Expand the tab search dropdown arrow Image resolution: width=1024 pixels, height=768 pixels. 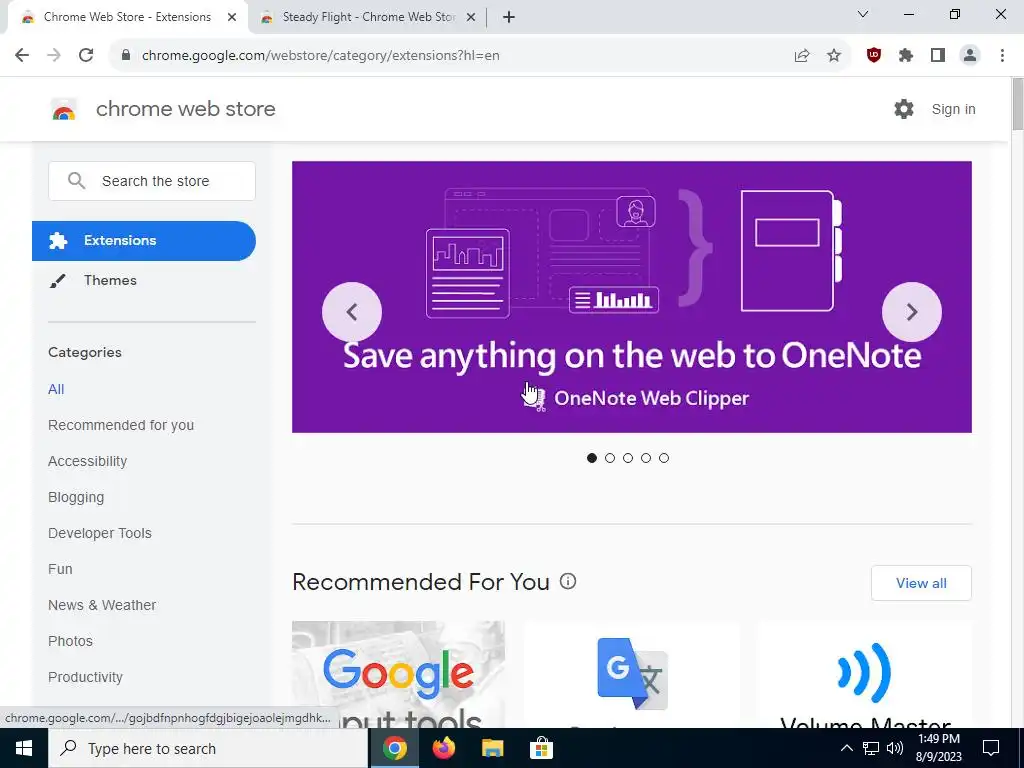[x=863, y=14]
